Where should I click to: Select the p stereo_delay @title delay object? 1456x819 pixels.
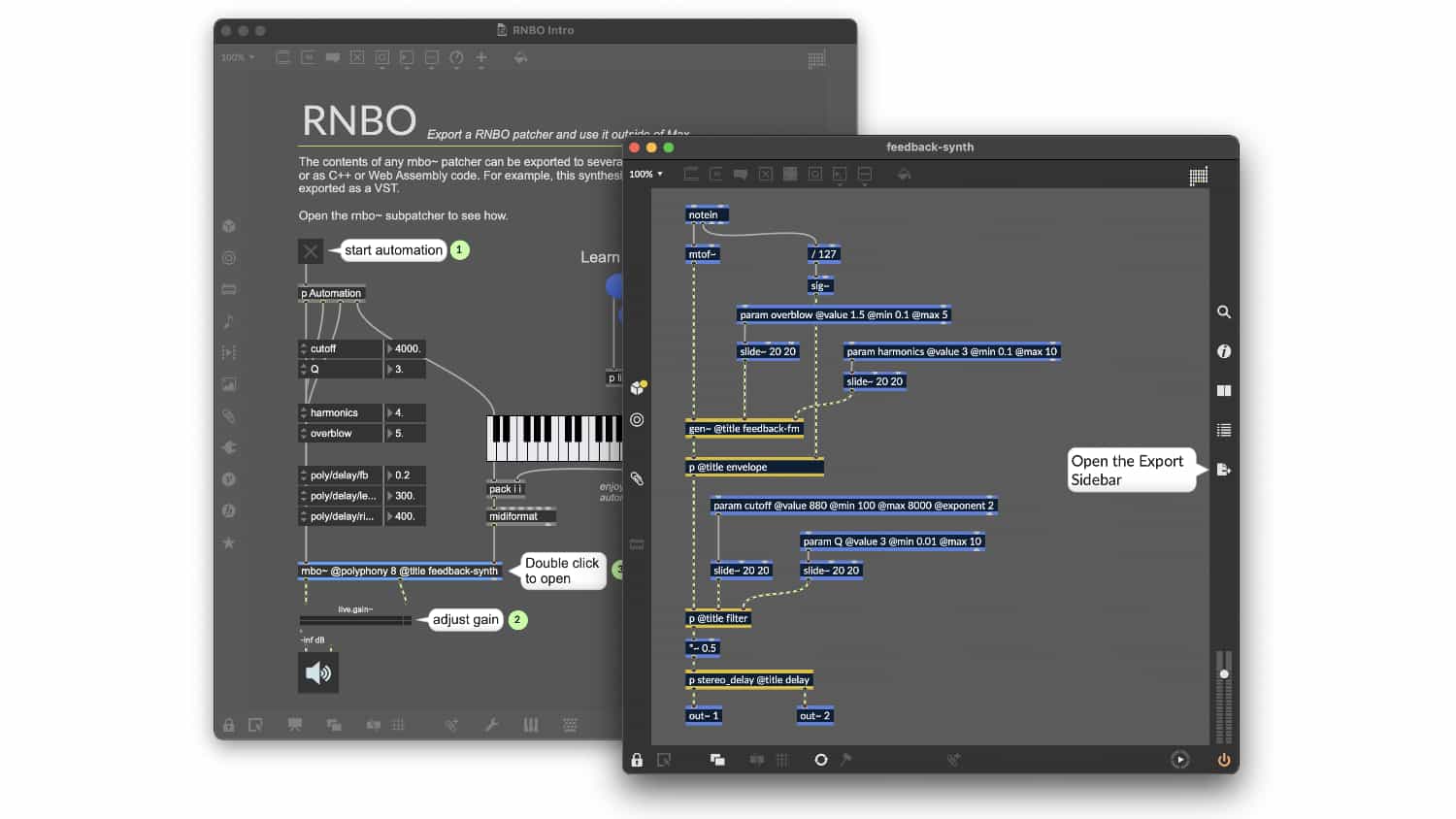coord(748,679)
